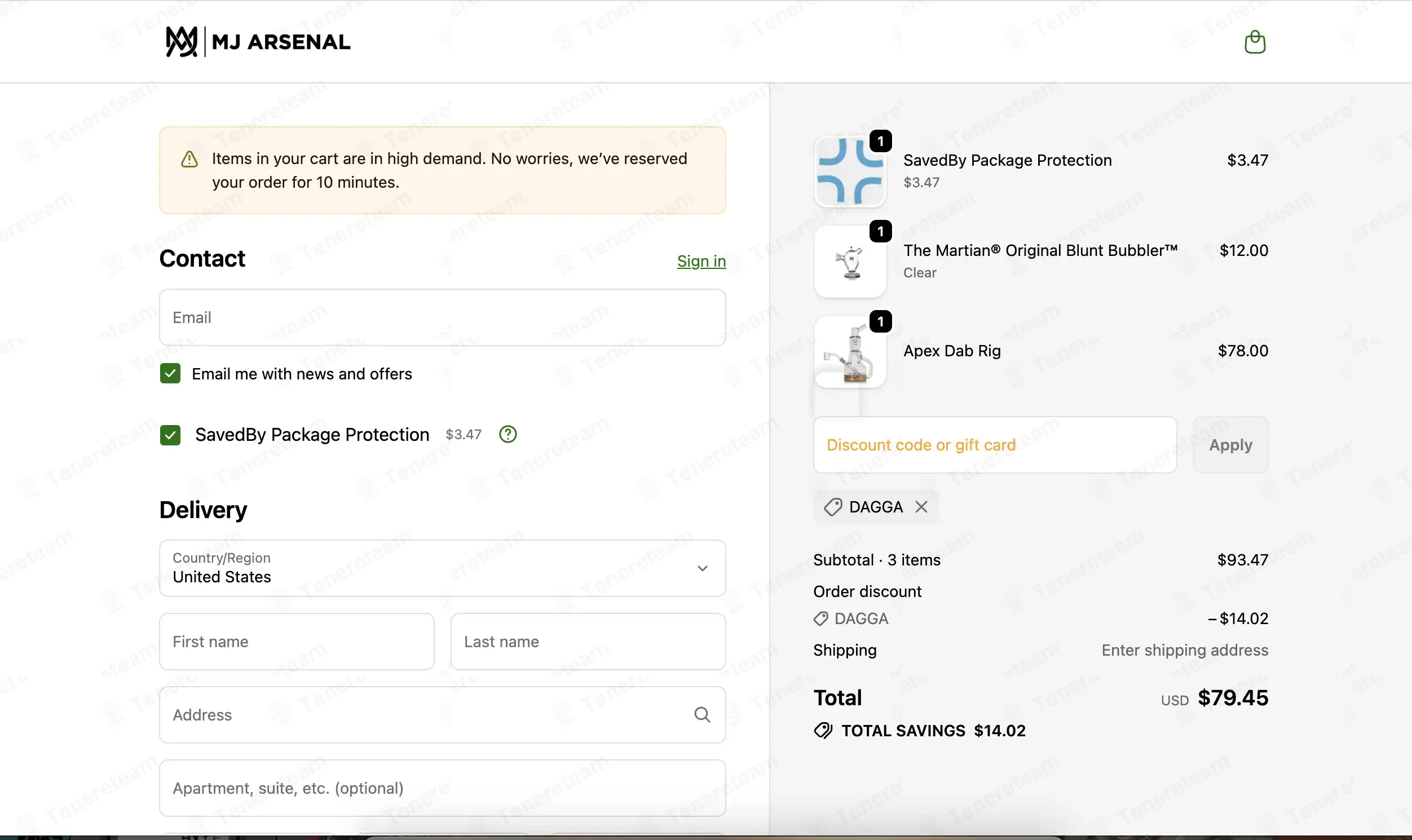Image resolution: width=1412 pixels, height=840 pixels.
Task: Uncheck Email me with news and offers
Action: pos(170,374)
